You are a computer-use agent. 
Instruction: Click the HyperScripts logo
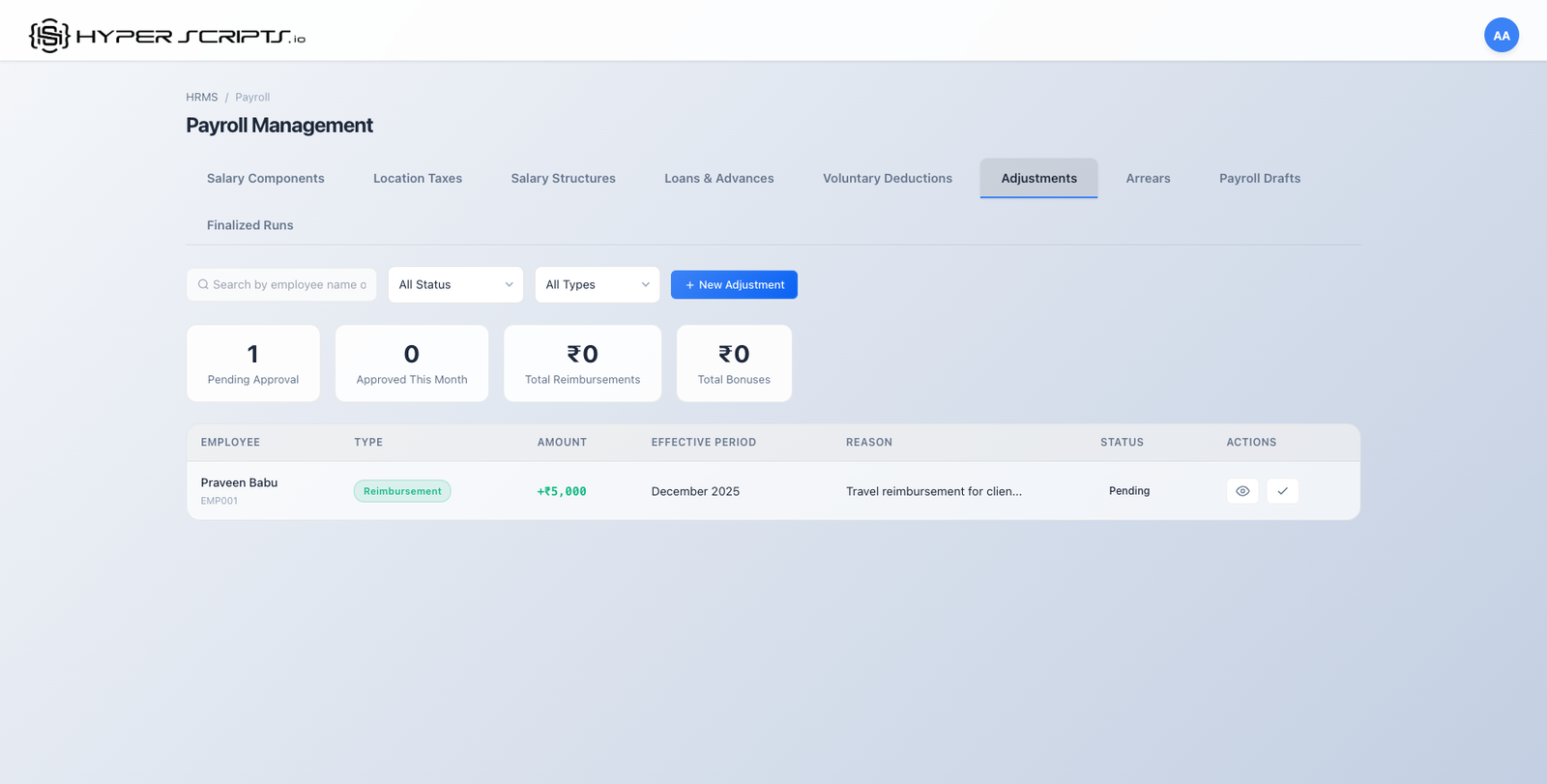pos(167,36)
